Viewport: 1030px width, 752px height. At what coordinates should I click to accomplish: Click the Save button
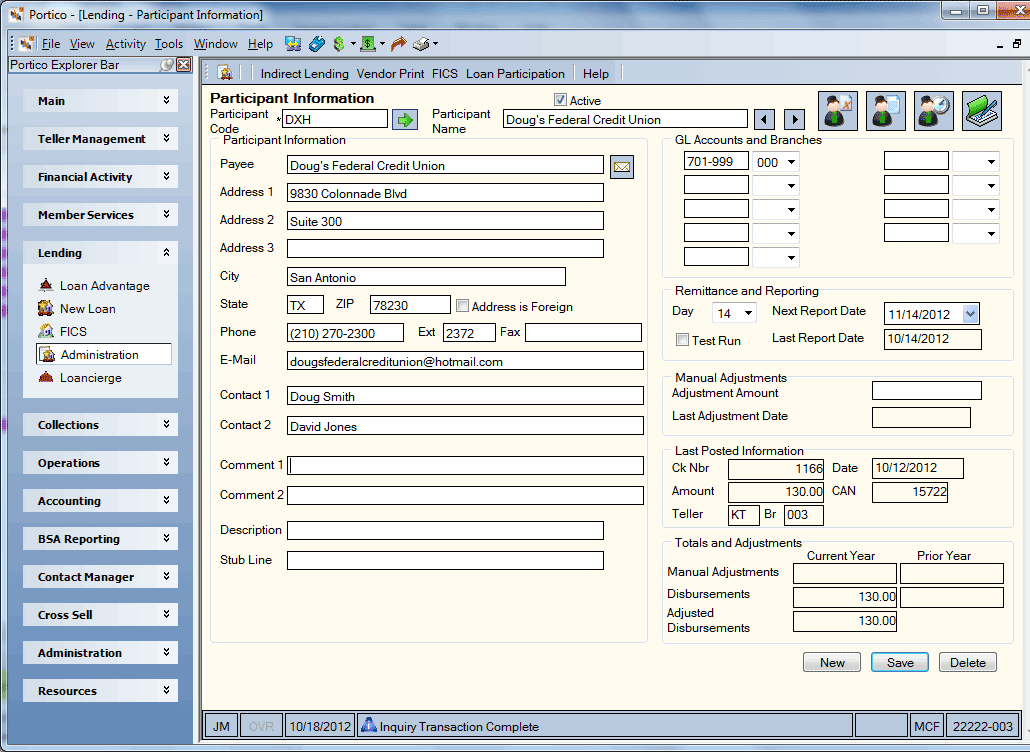tap(899, 663)
